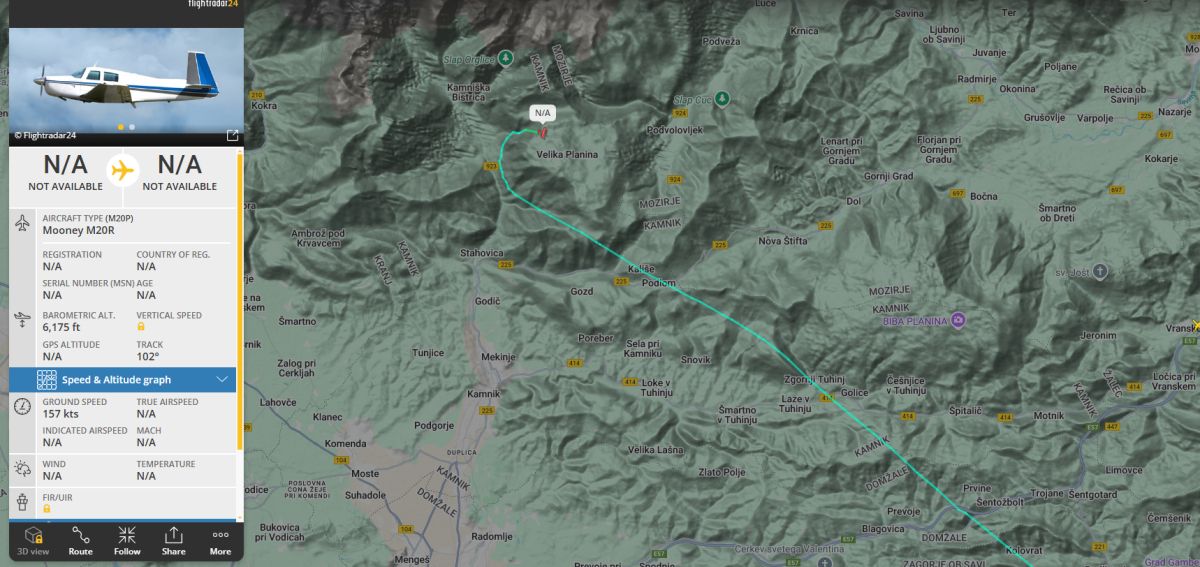Expand the Speed & Altitude graph
Screen dimensions: 1200x567
[x=123, y=380]
